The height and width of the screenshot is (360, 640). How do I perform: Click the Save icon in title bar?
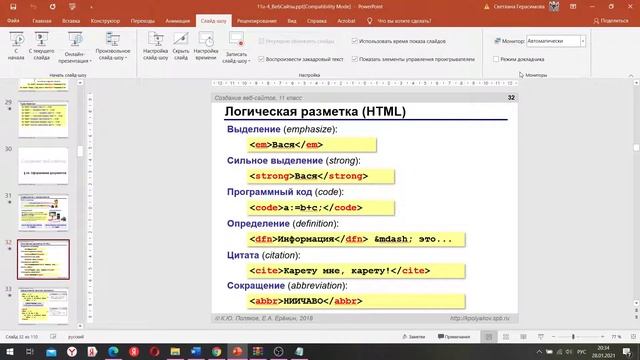click(13, 7)
